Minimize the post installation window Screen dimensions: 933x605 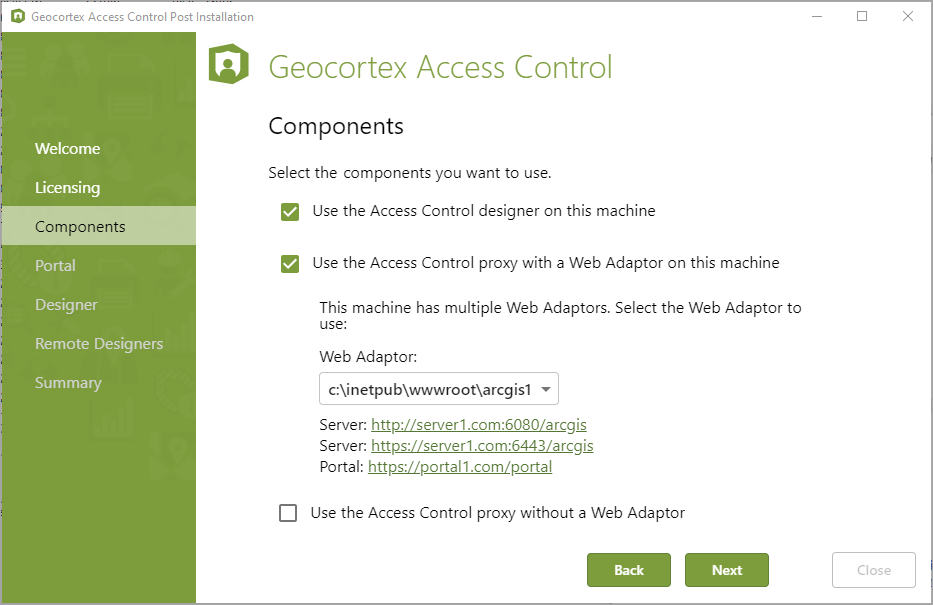[817, 17]
